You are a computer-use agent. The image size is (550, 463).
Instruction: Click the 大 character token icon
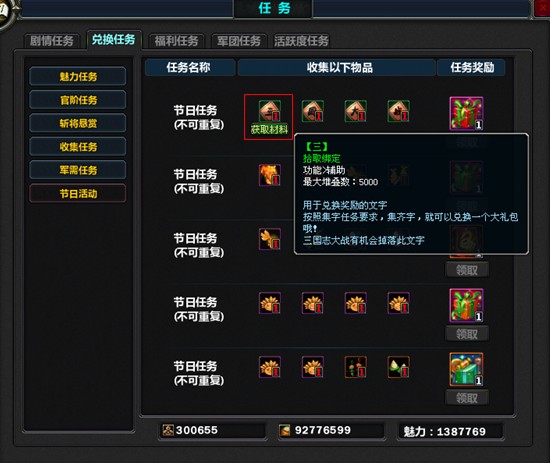coord(355,111)
